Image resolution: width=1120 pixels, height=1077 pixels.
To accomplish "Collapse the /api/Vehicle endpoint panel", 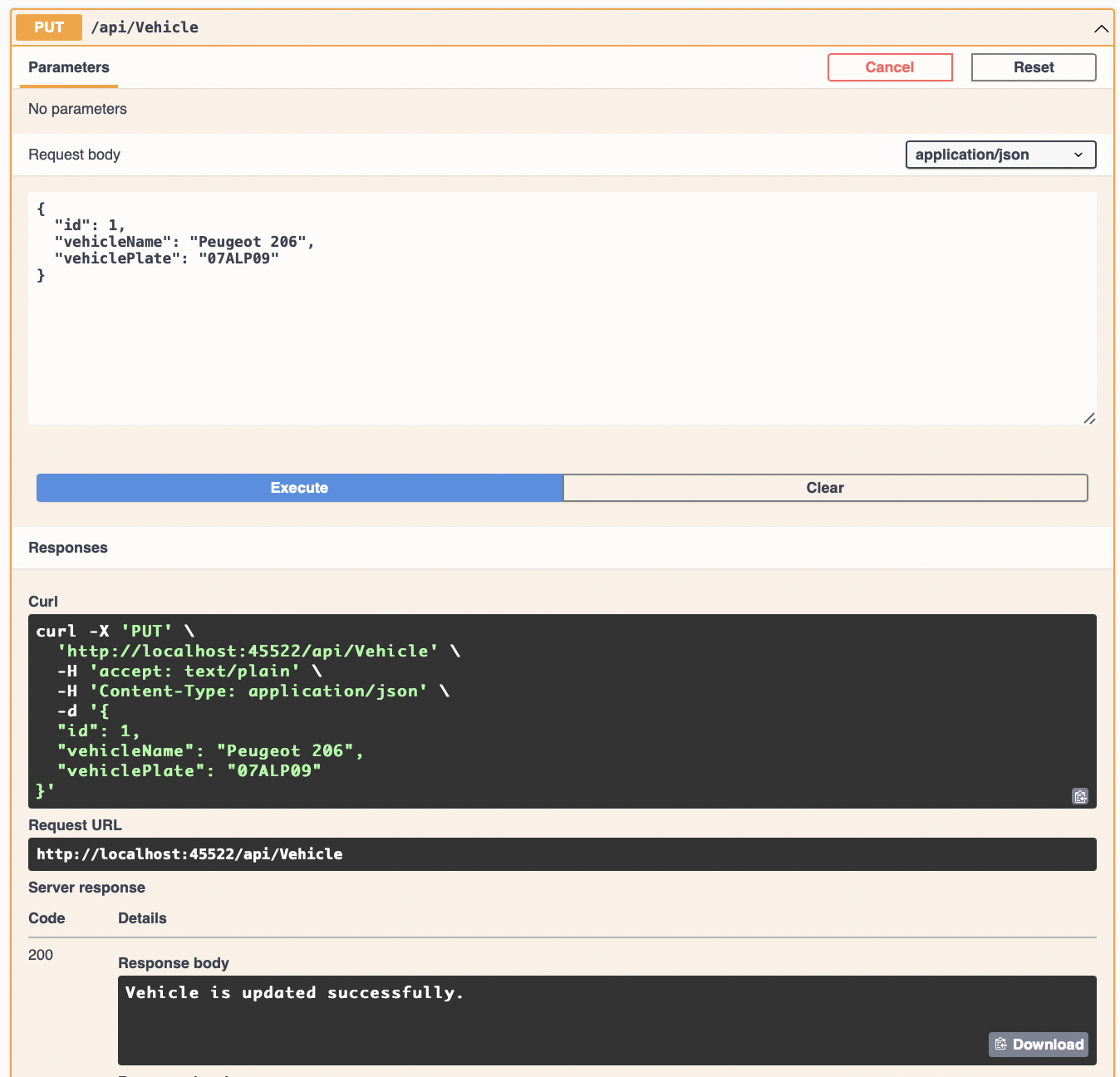I will (x=1102, y=27).
